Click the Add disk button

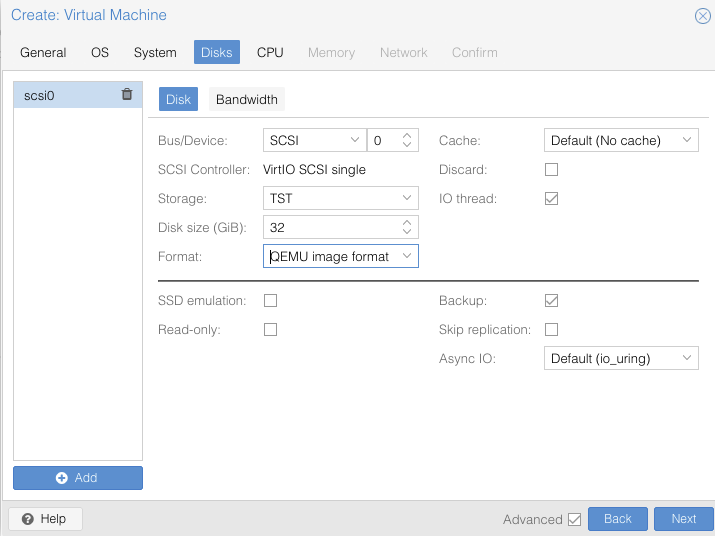click(78, 478)
